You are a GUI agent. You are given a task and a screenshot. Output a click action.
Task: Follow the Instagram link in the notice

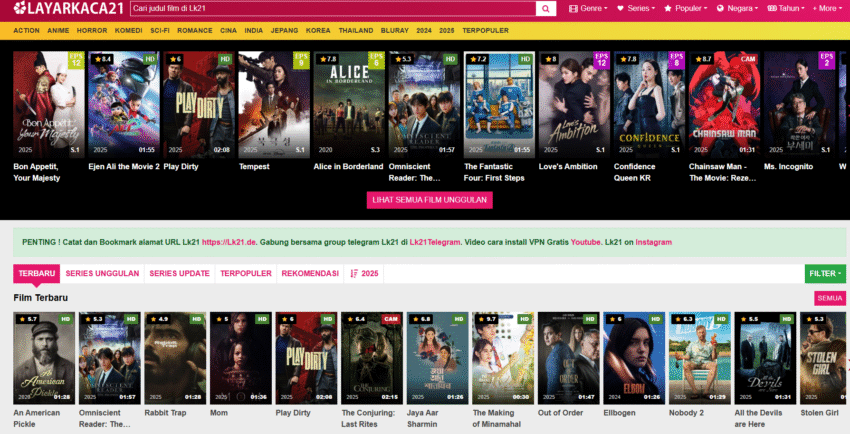coord(653,242)
